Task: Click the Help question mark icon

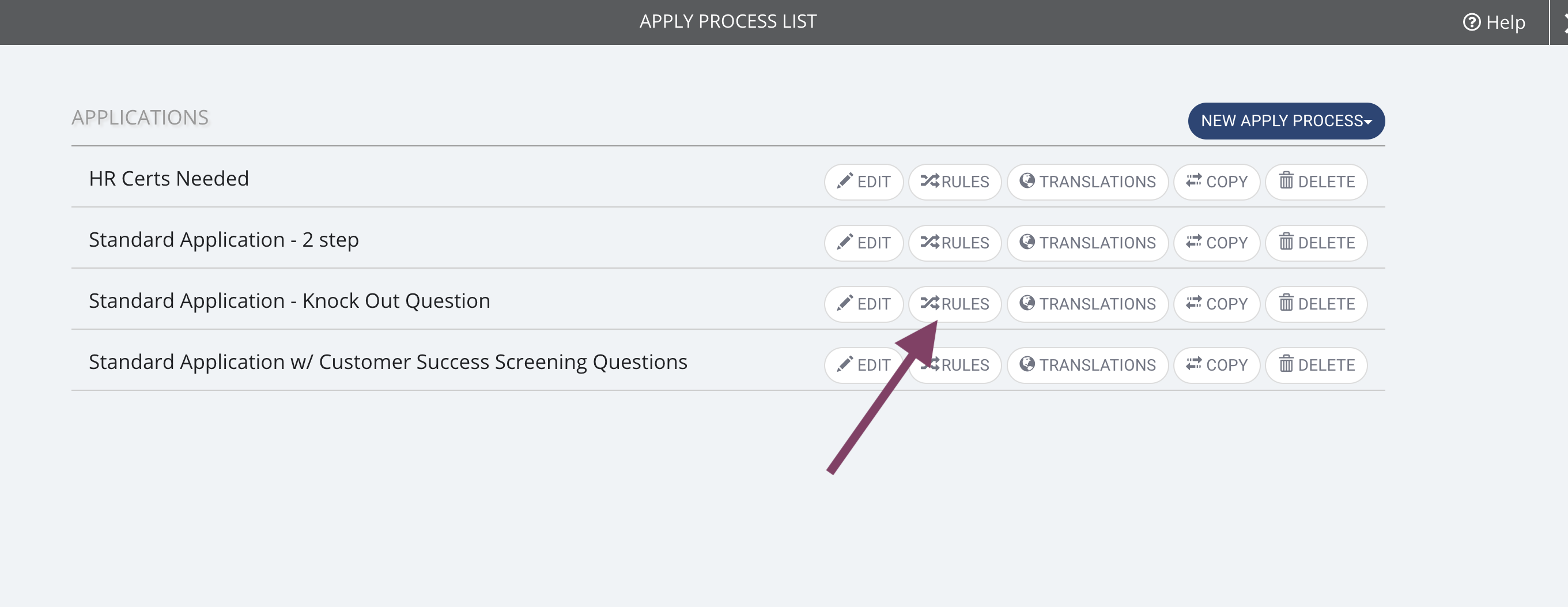Action: [1471, 22]
